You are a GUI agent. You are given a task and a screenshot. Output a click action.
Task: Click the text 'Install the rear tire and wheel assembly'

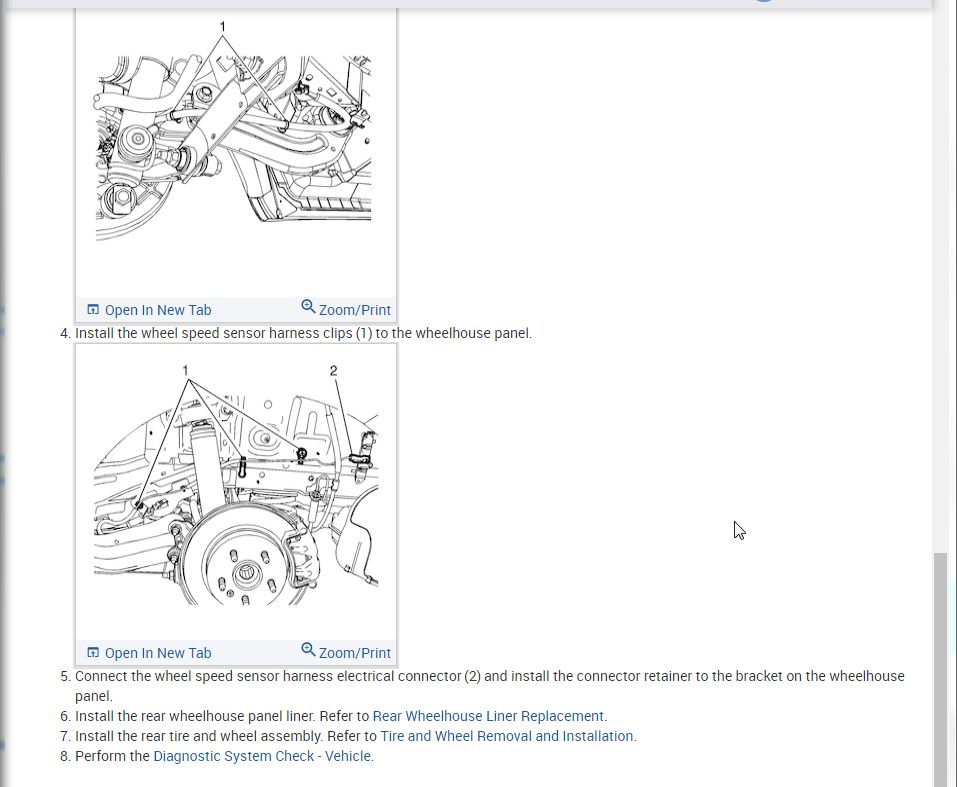pos(198,736)
